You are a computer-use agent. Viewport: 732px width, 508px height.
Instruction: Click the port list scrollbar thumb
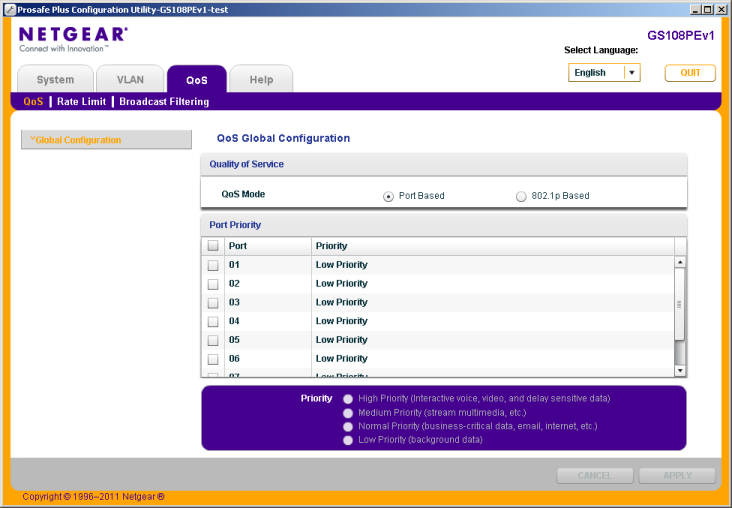[x=680, y=304]
